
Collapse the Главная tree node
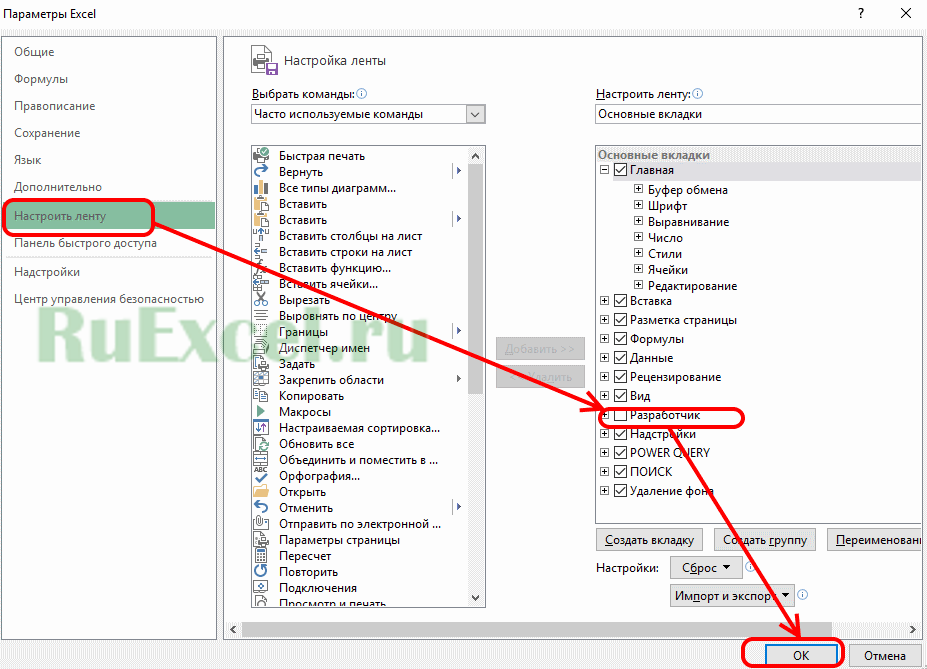coord(604,170)
